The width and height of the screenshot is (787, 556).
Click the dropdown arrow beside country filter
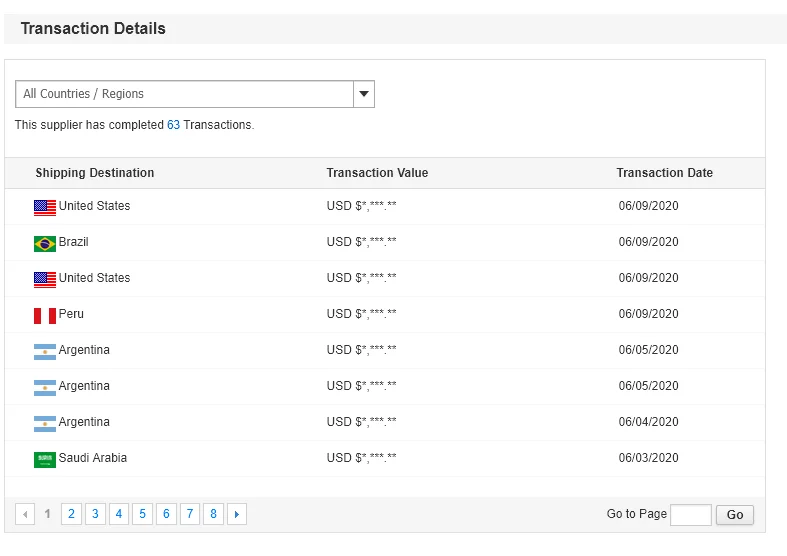click(x=364, y=94)
